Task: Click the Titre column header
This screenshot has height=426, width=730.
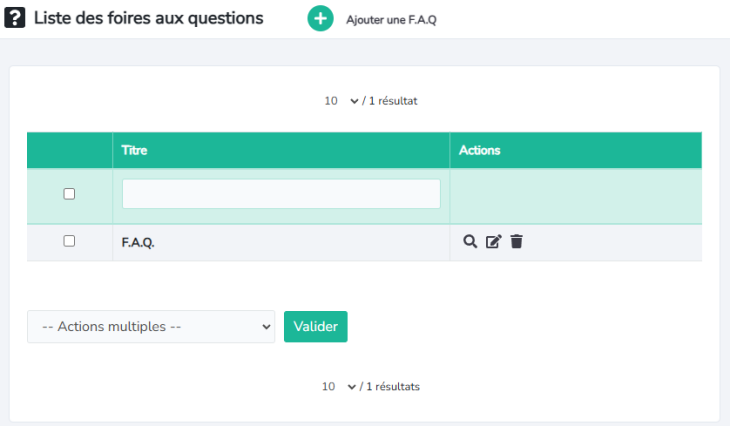Action: click(135, 150)
